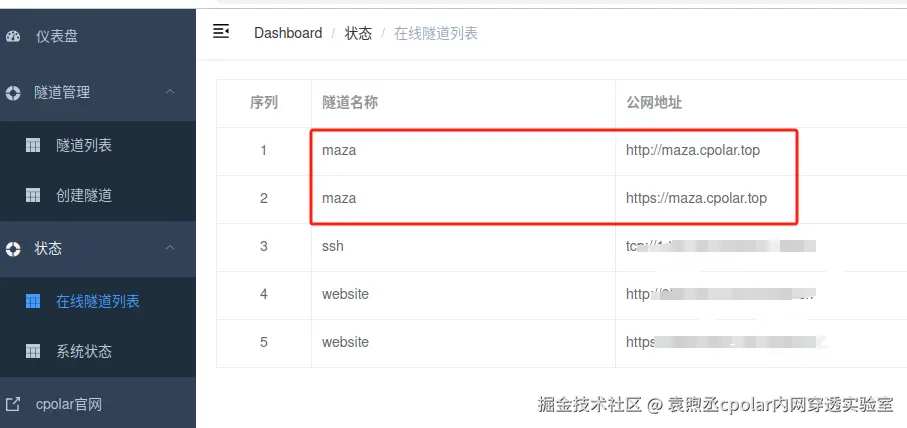
Task: Click the table icon next to 系统状态
Action: 33,351
